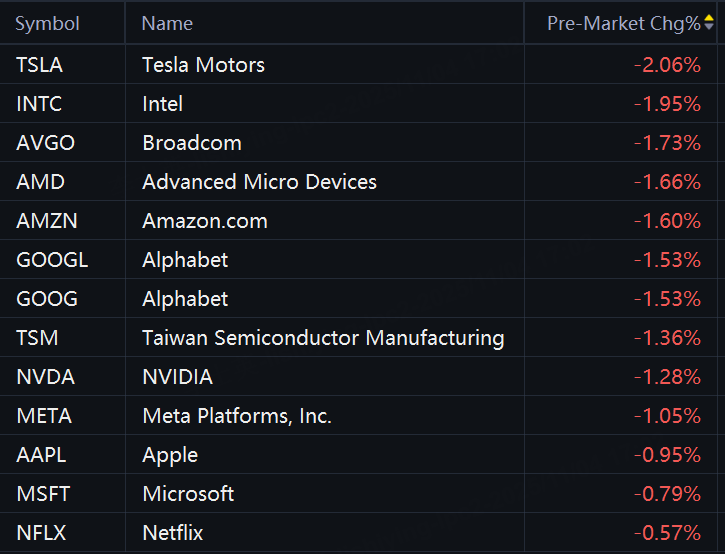This screenshot has width=725, height=554.
Task: Select the GOOGL ticker symbol
Action: 52,260
